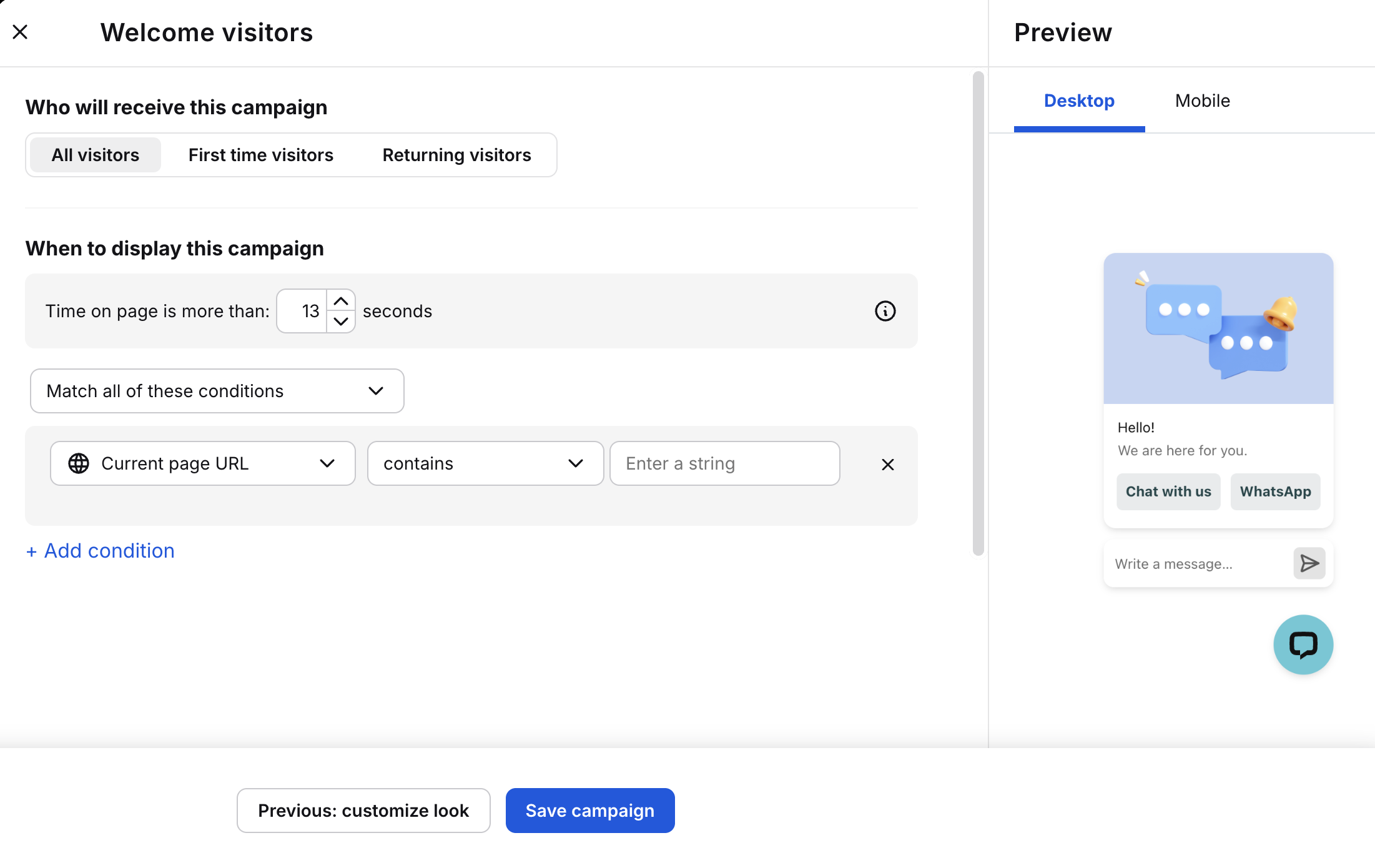1375x868 pixels.
Task: Click the Enter a string field
Action: (x=724, y=463)
